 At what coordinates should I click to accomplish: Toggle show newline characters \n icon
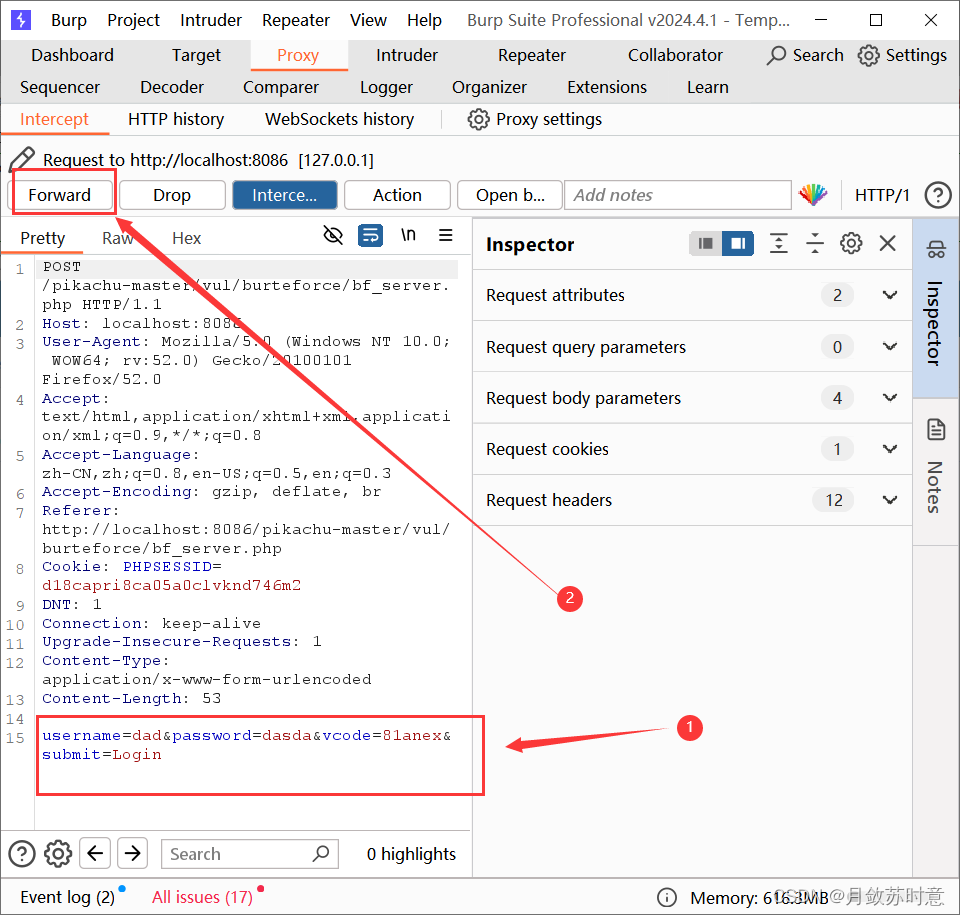tap(408, 235)
